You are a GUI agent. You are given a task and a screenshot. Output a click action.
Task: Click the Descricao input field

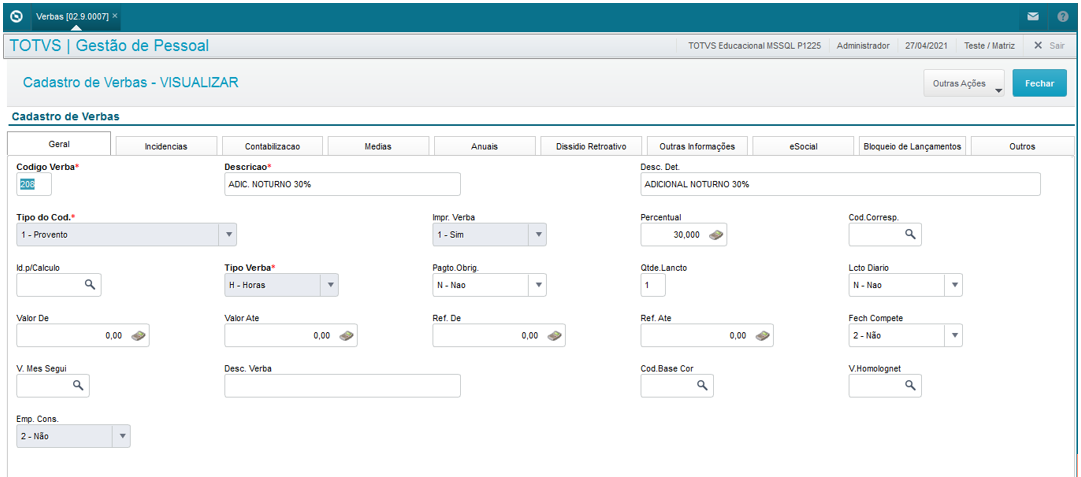tap(342, 185)
